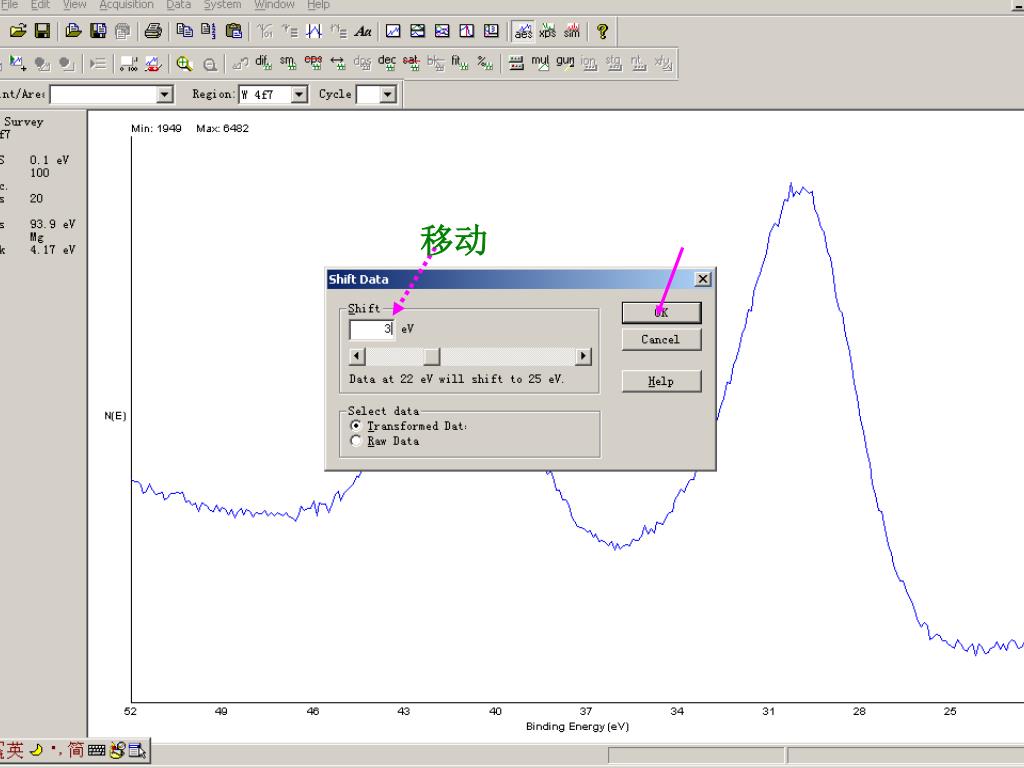This screenshot has width=1024, height=768.
Task: Click the add spectrum plus icon
Action: (18, 63)
